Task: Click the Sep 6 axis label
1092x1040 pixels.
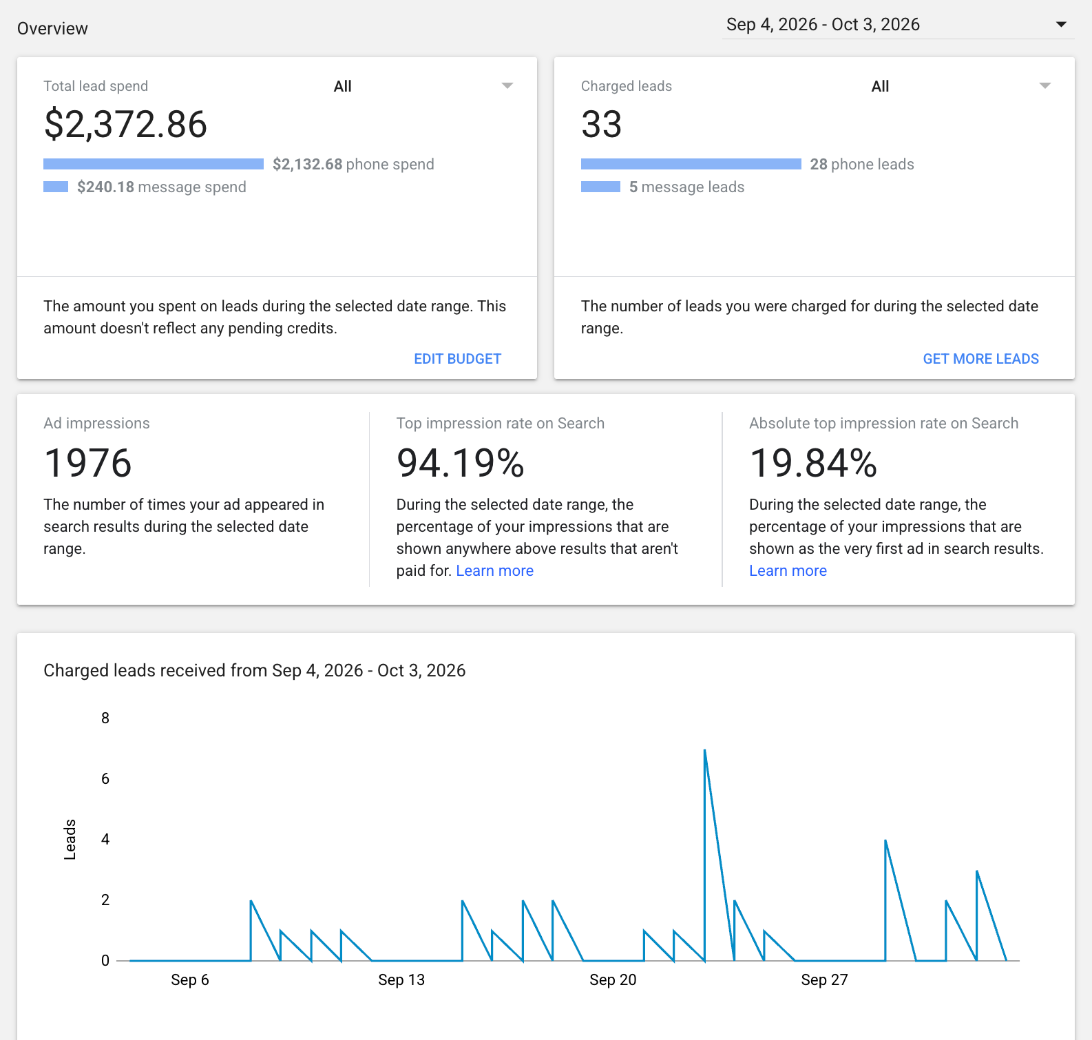Action: tap(189, 979)
